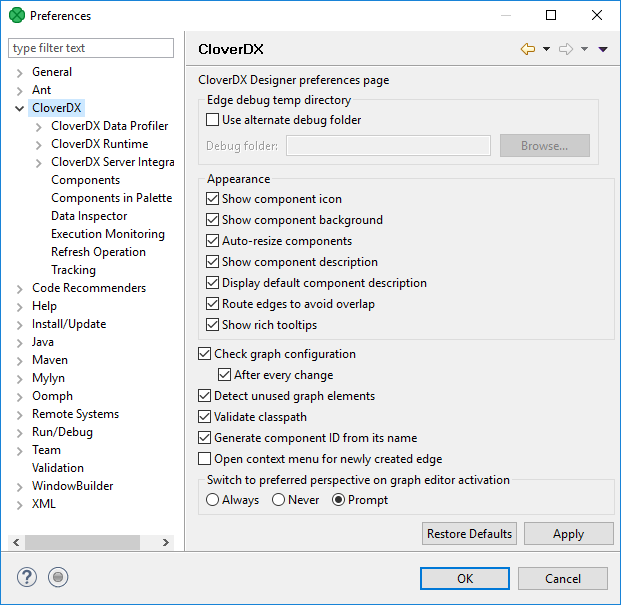Open the Execution Monitoring preferences page
Screen dimensions: 621x605
coord(107,234)
